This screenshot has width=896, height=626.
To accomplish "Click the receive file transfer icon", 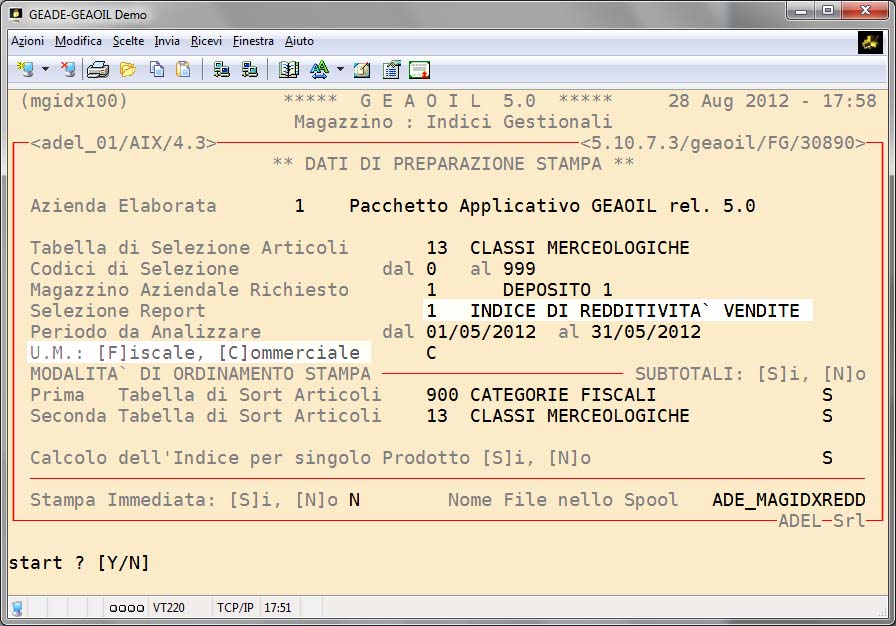I will tap(249, 70).
